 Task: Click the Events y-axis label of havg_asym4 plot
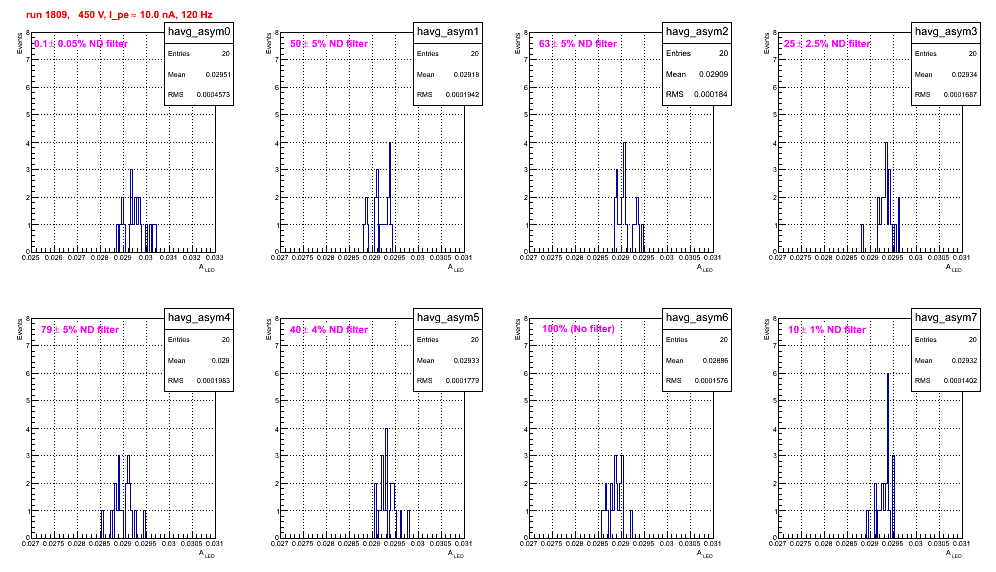(x=19, y=329)
